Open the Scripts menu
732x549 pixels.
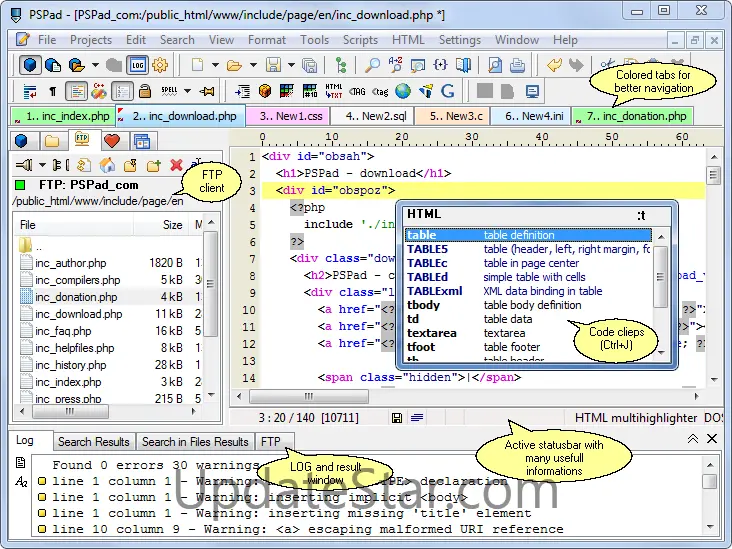pos(360,40)
